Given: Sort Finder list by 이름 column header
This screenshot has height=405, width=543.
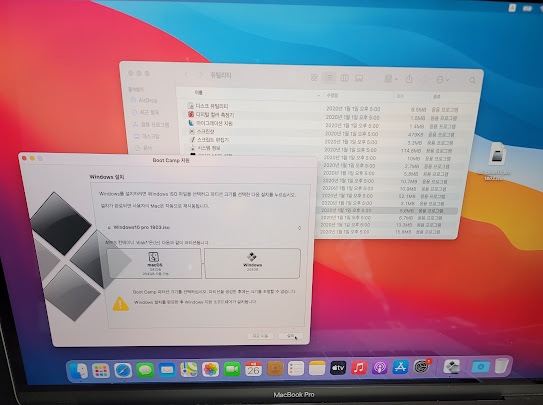Looking at the screenshot, I should point(198,92).
